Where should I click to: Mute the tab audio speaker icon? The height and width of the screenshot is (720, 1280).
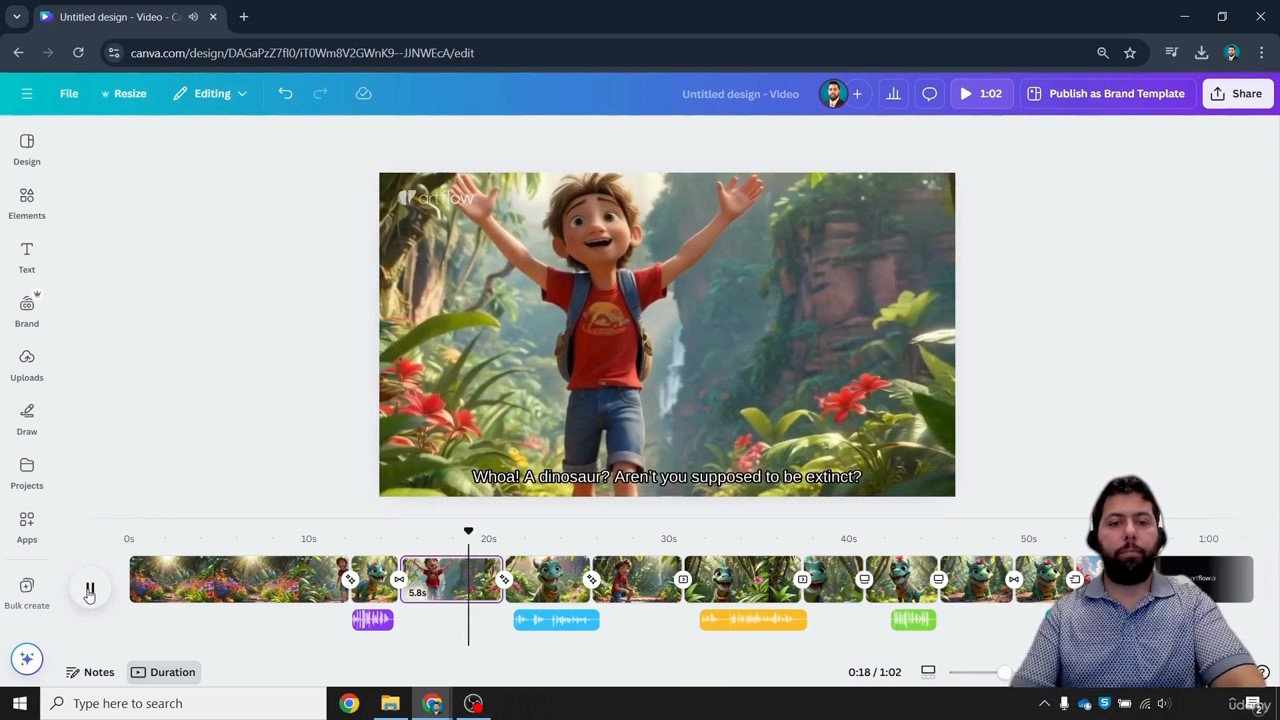click(193, 17)
